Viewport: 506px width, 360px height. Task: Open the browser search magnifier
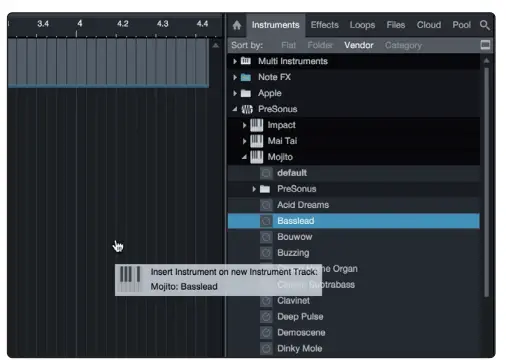(x=484, y=25)
